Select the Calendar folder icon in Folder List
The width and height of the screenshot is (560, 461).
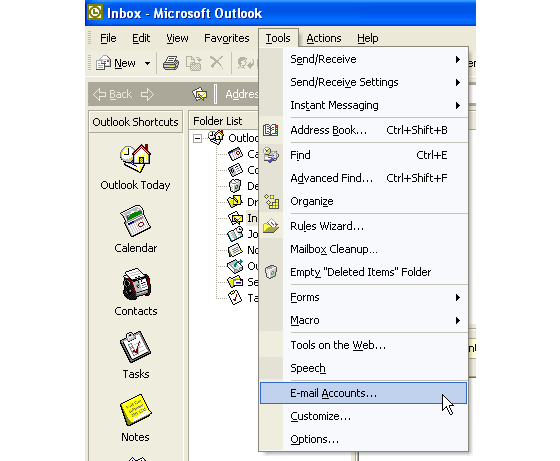[235, 154]
